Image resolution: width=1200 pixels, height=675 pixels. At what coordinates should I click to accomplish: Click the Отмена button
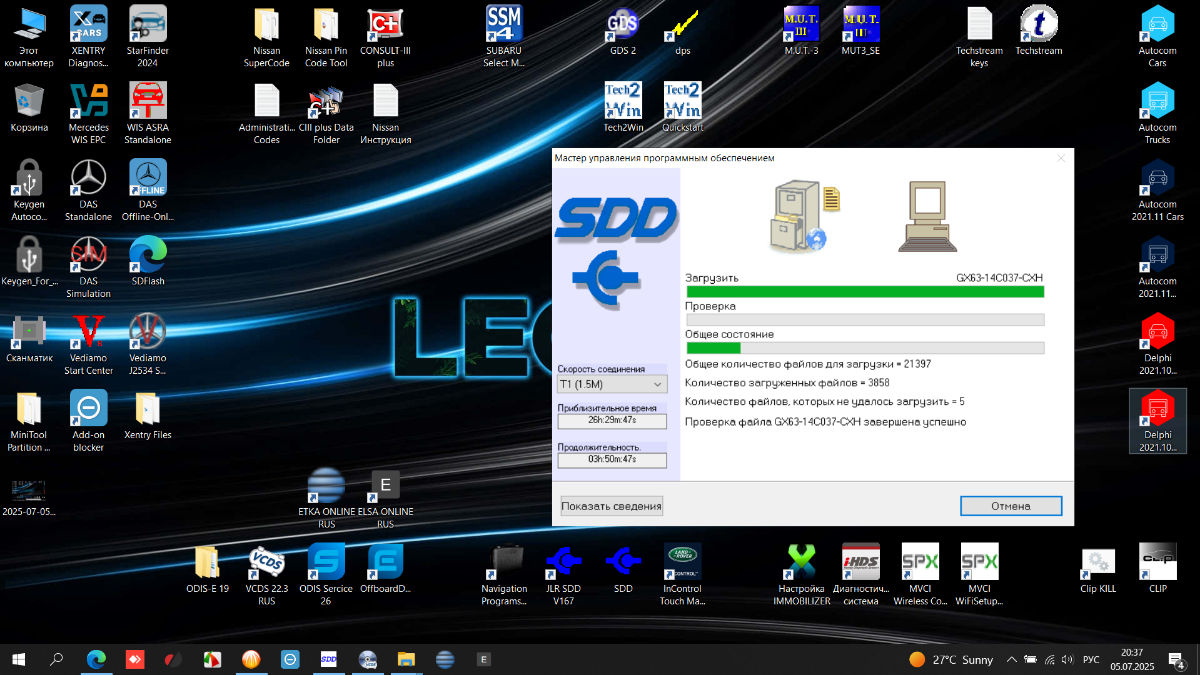(1011, 506)
